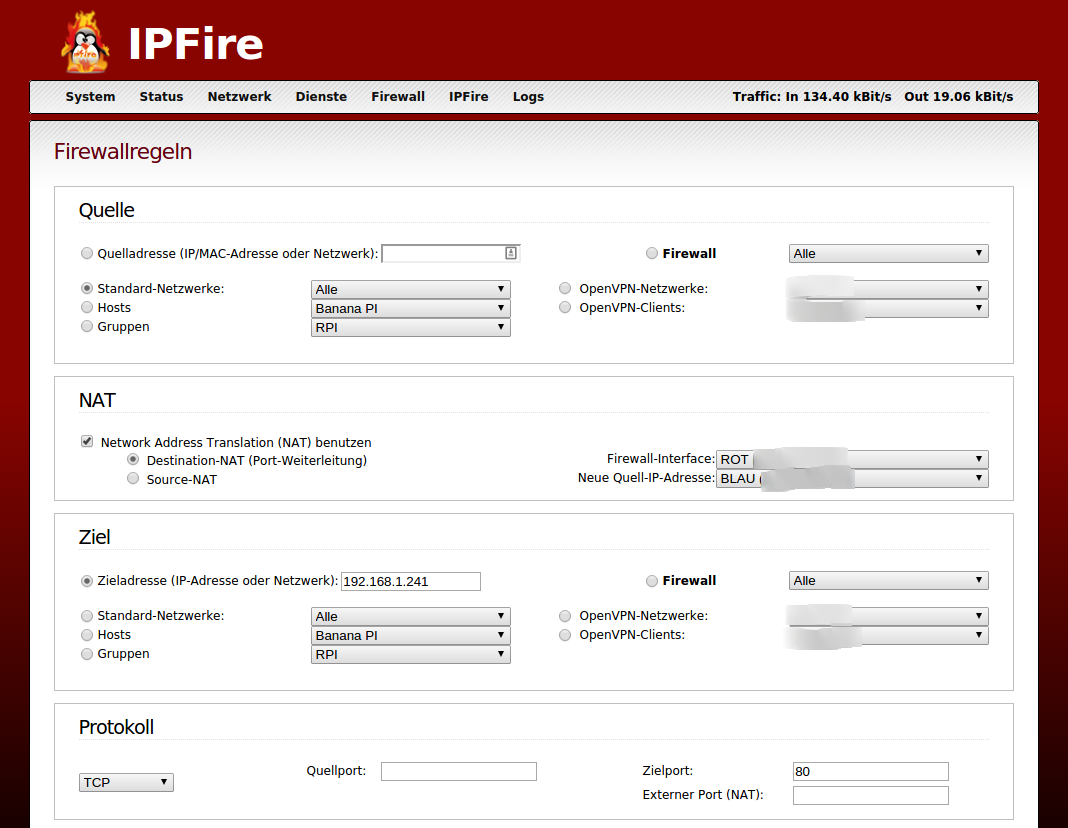The height and width of the screenshot is (828, 1068).
Task: Select OpenVPN-Clients radio in Ziel
Action: pyautogui.click(x=565, y=635)
